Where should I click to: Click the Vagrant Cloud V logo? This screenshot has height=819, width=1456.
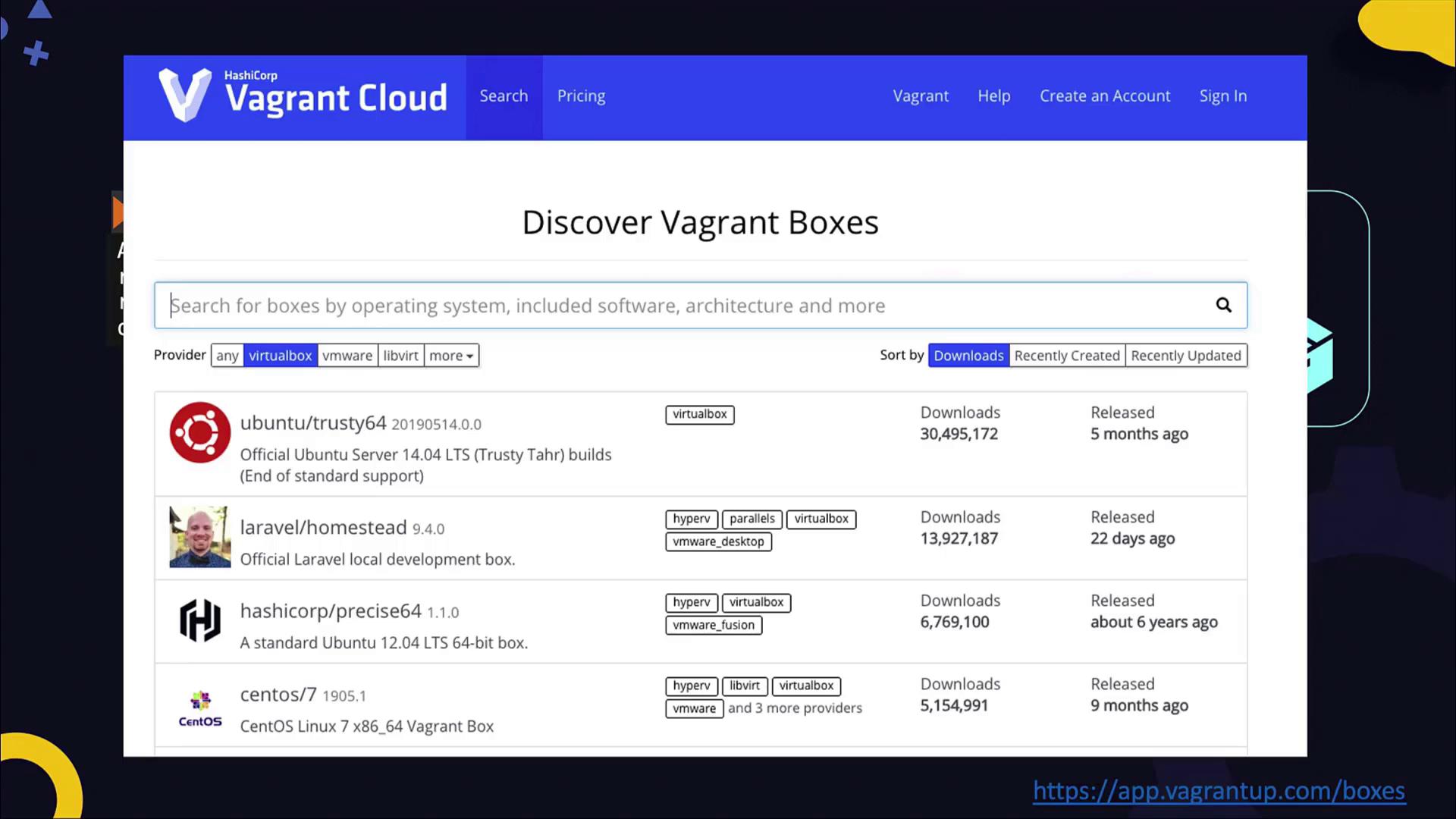tap(184, 95)
